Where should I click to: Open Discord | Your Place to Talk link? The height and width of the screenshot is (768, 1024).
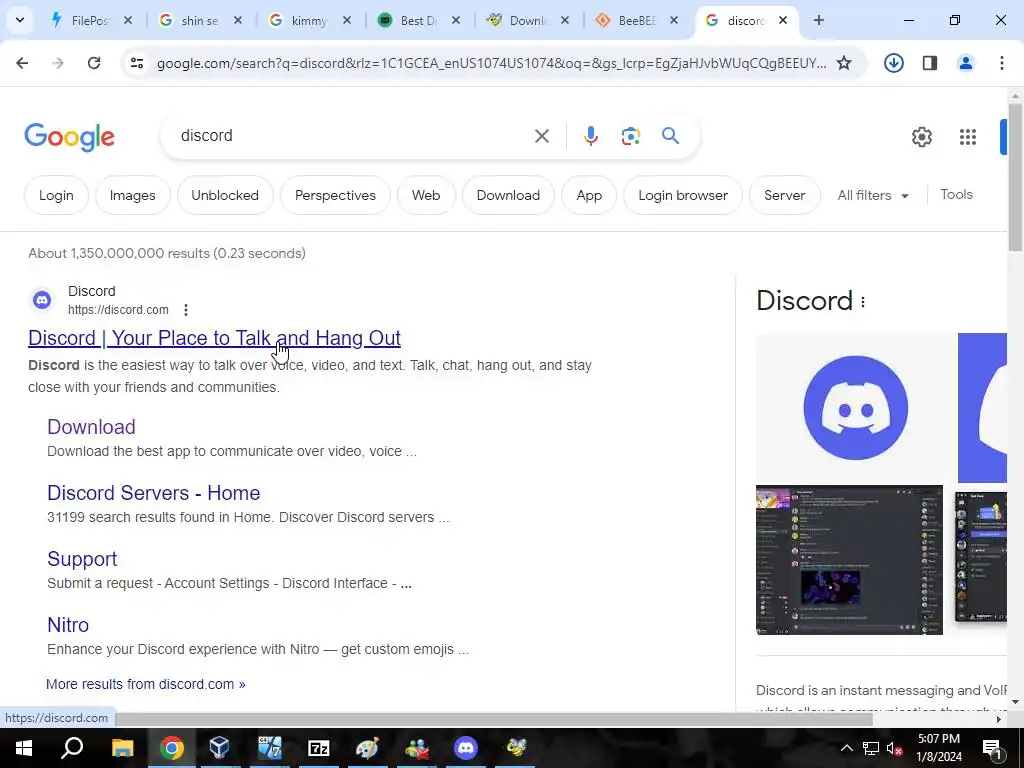click(x=214, y=338)
